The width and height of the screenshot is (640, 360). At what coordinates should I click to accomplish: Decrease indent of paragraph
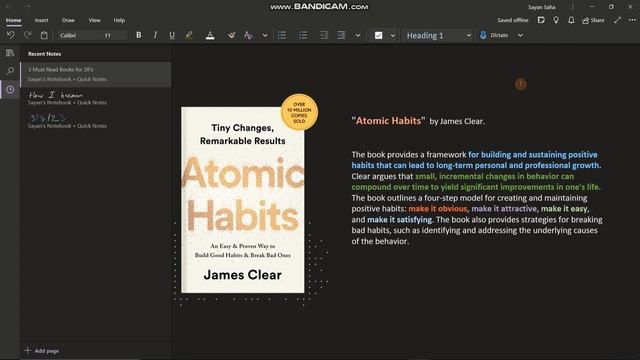[324, 35]
